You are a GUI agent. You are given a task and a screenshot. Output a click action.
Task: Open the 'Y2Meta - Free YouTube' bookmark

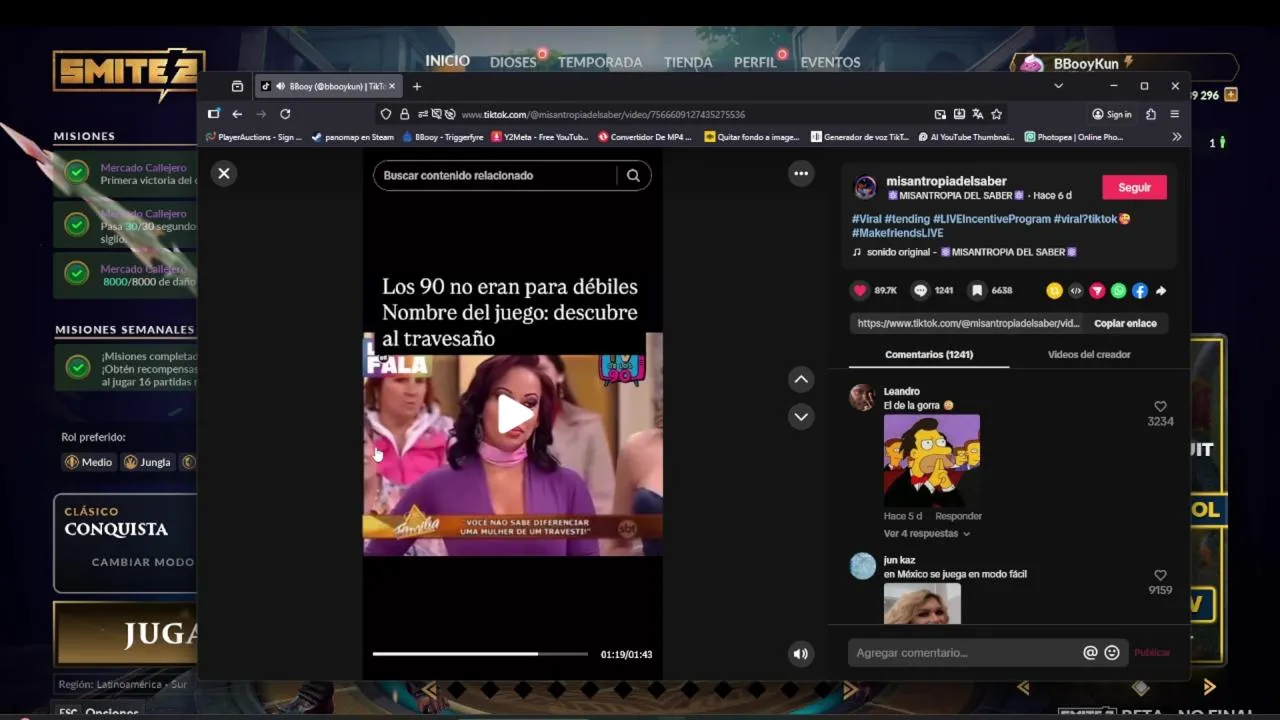pos(539,137)
